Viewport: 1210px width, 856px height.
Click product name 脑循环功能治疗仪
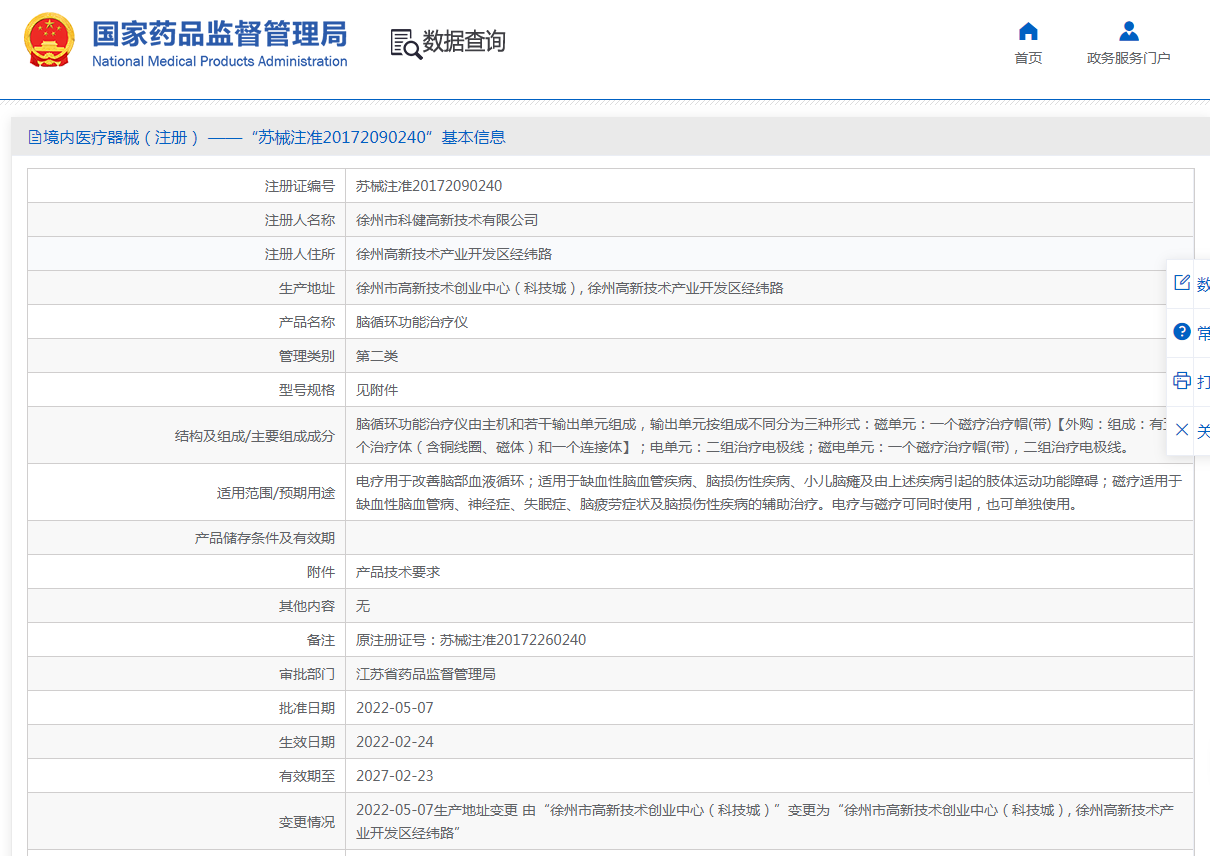click(x=412, y=322)
